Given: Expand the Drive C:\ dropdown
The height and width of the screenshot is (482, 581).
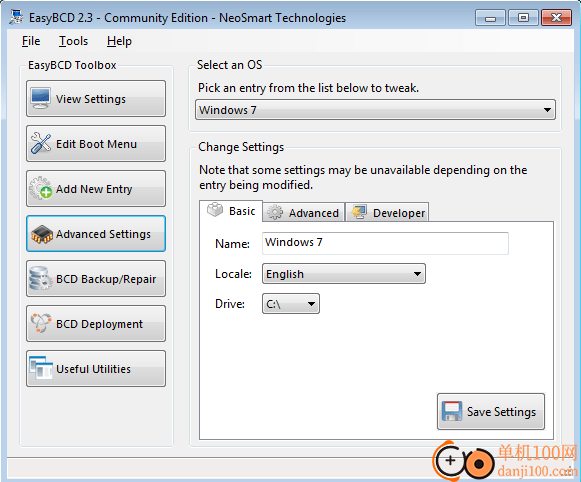Looking at the screenshot, I should click(290, 304).
